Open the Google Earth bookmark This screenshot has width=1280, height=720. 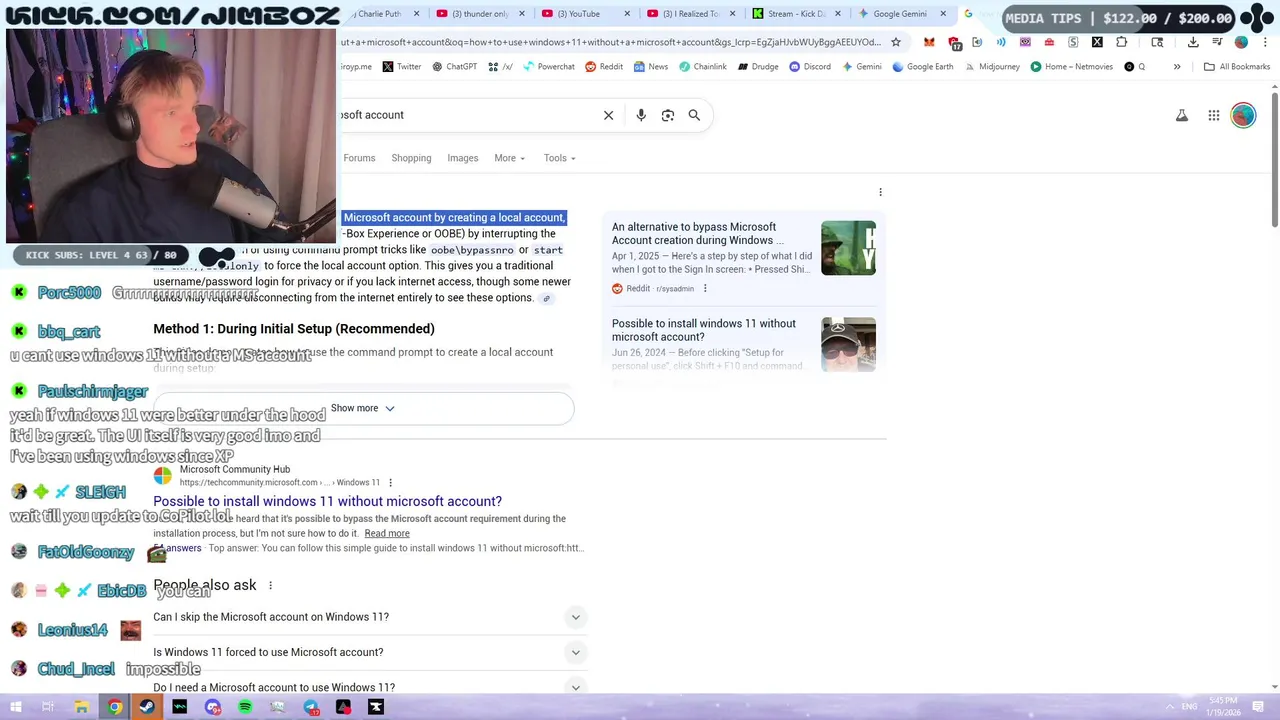tap(922, 67)
